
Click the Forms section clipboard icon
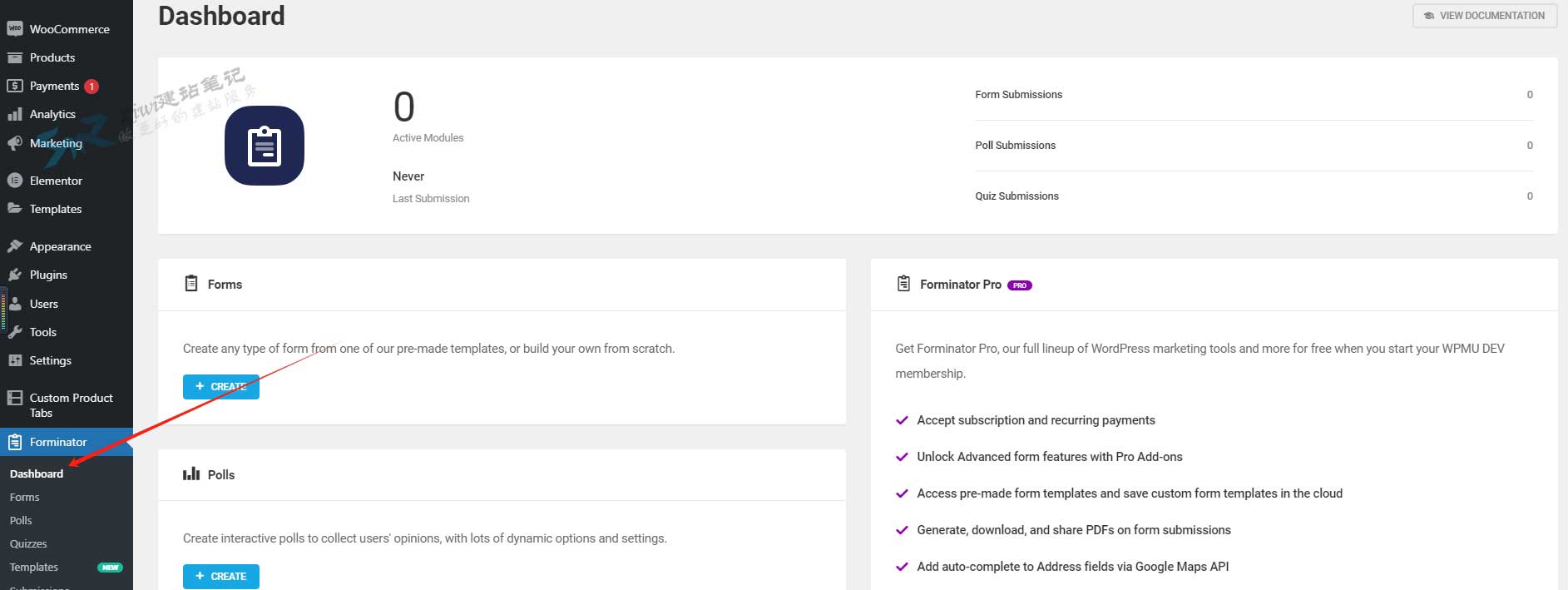[191, 284]
